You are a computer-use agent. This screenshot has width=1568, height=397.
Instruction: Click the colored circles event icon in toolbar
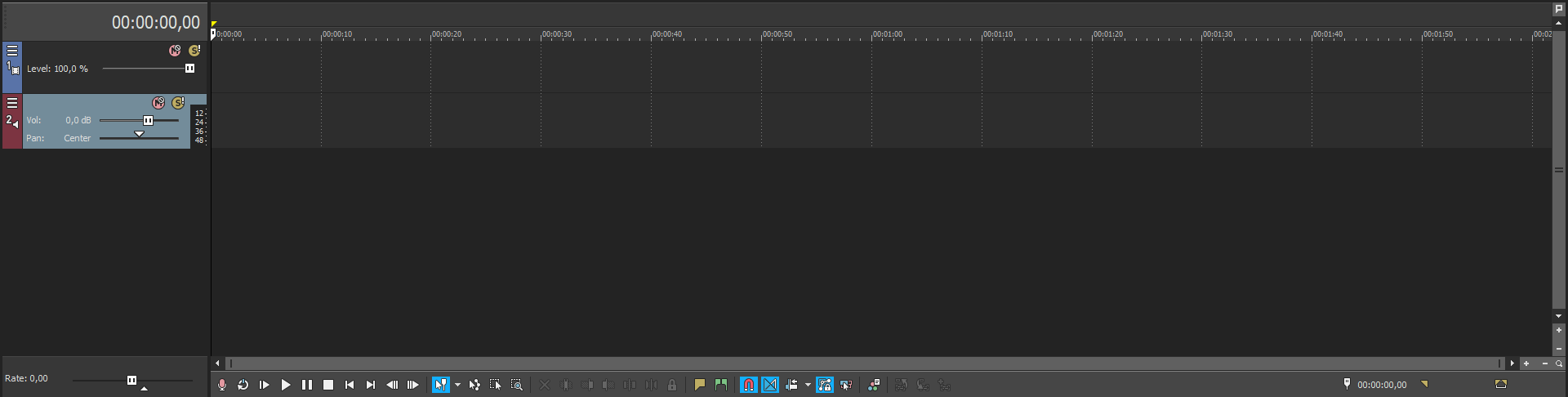[x=874, y=385]
